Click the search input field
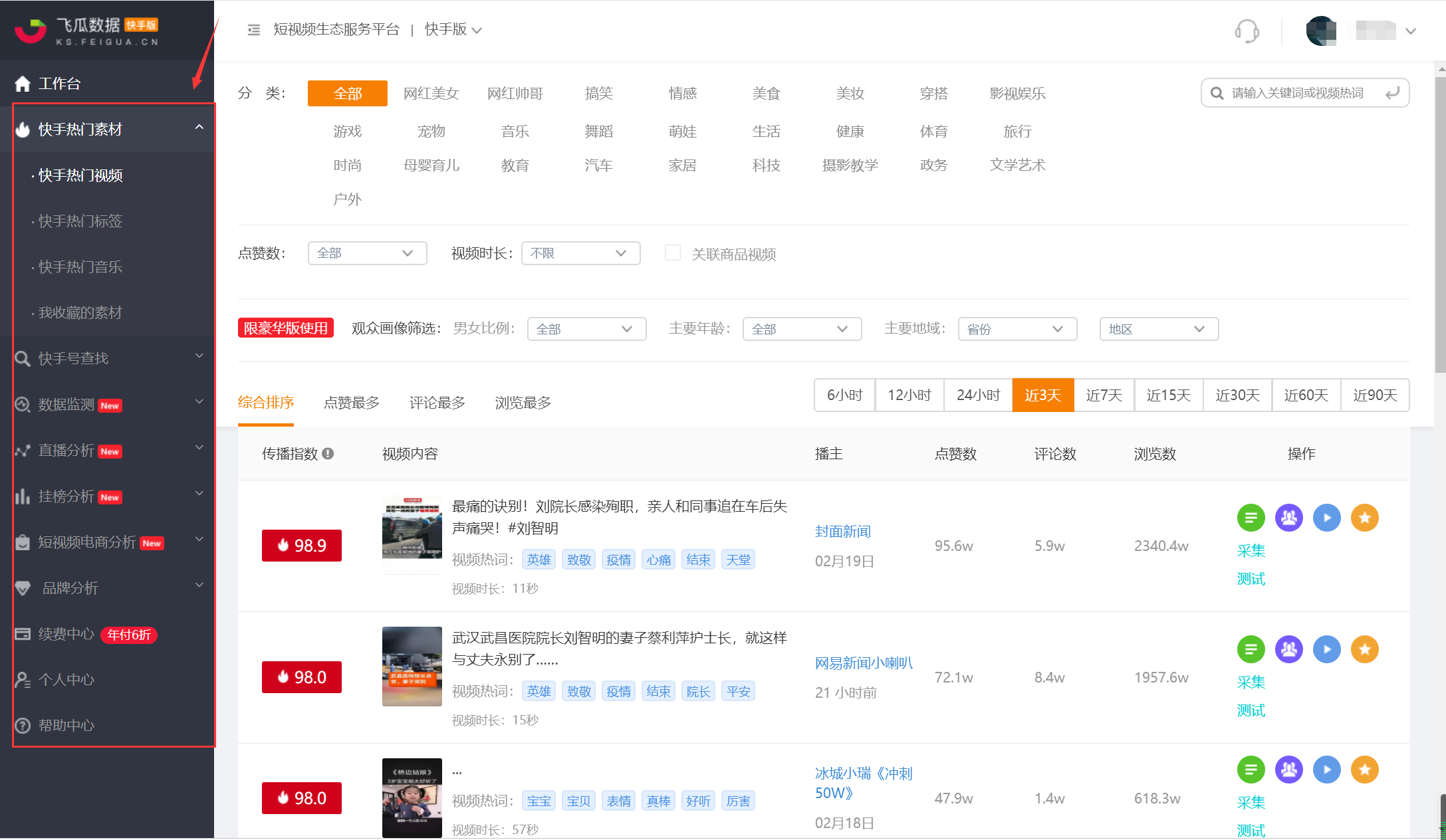Screen dimensions: 1446x840 pyautogui.click(x=1300, y=93)
